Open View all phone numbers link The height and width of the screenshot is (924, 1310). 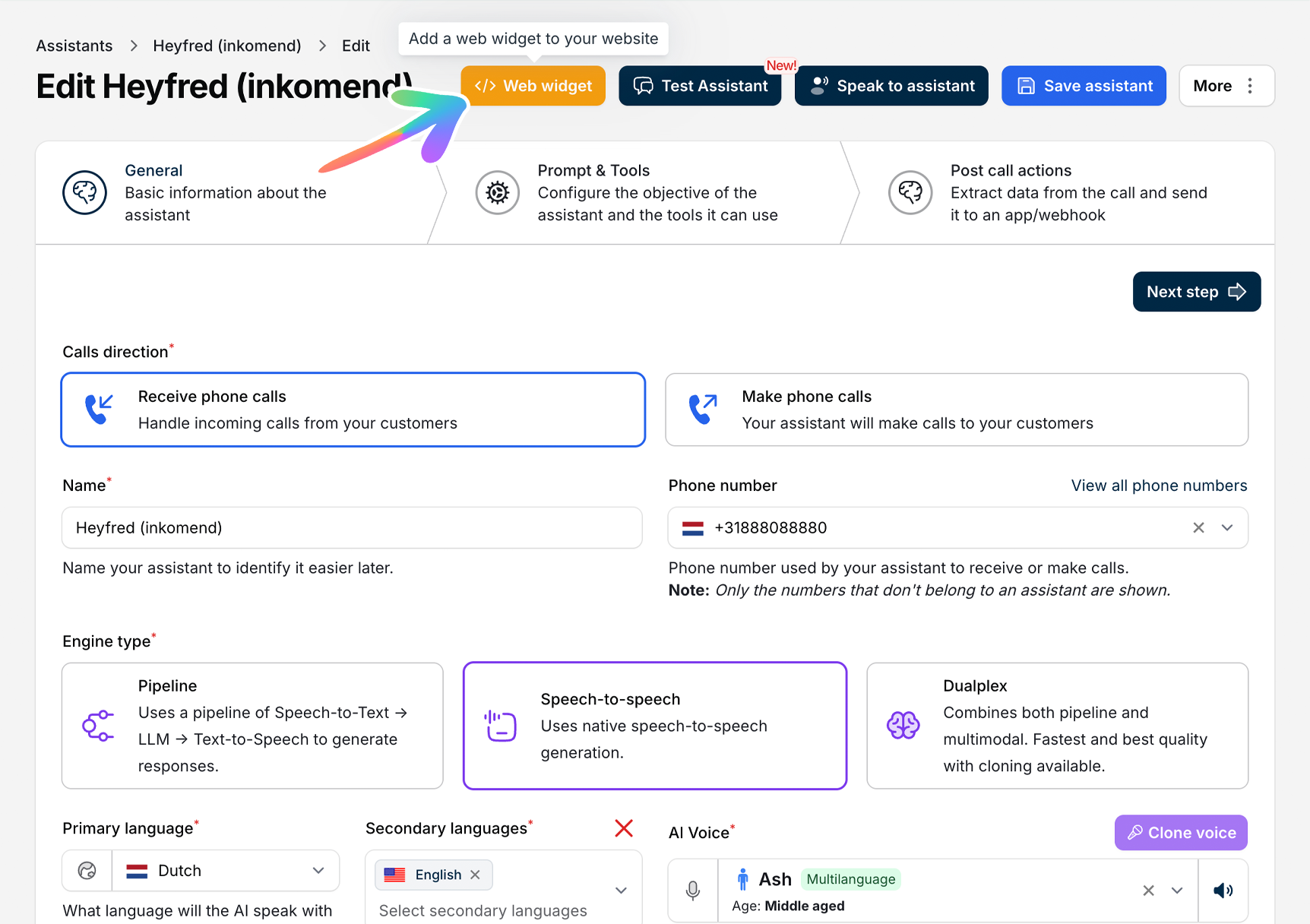tap(1160, 486)
